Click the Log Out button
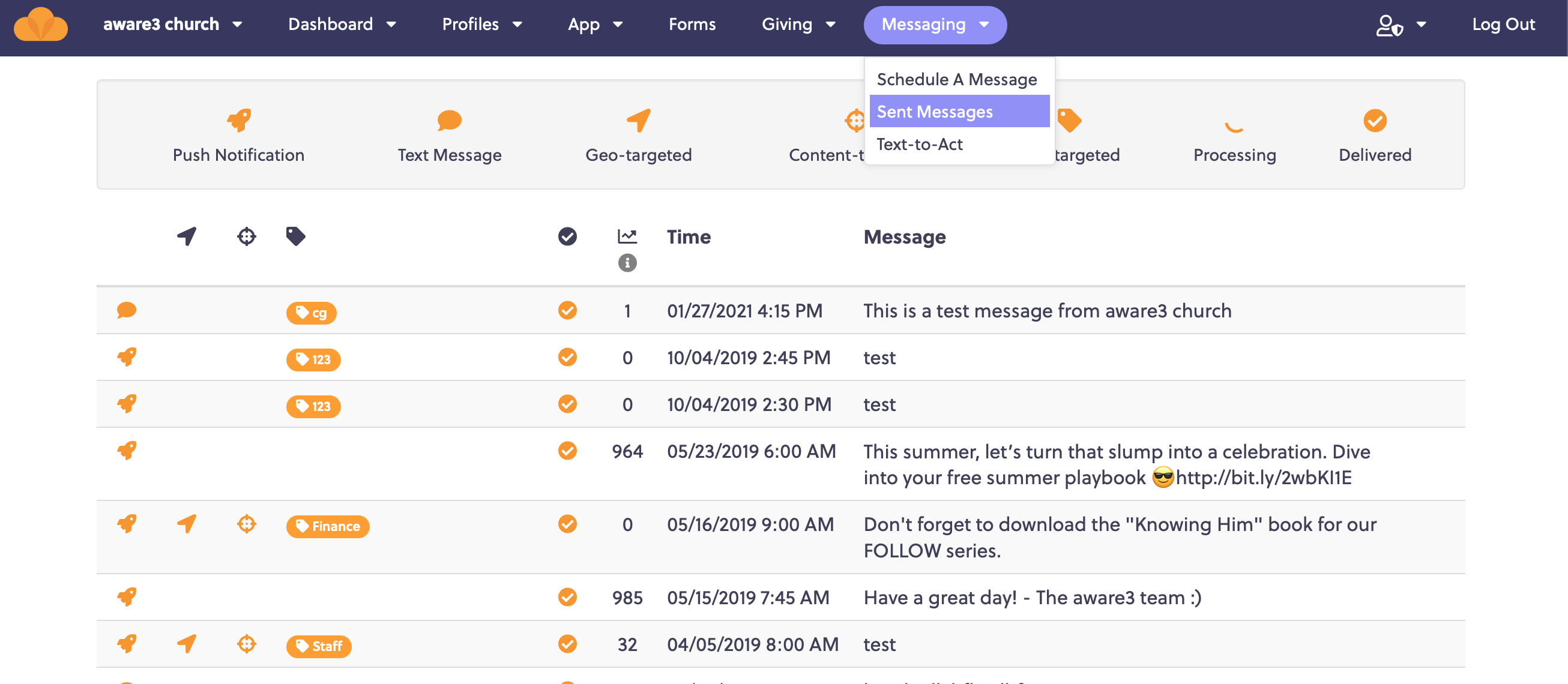Image resolution: width=1568 pixels, height=684 pixels. pos(1504,25)
